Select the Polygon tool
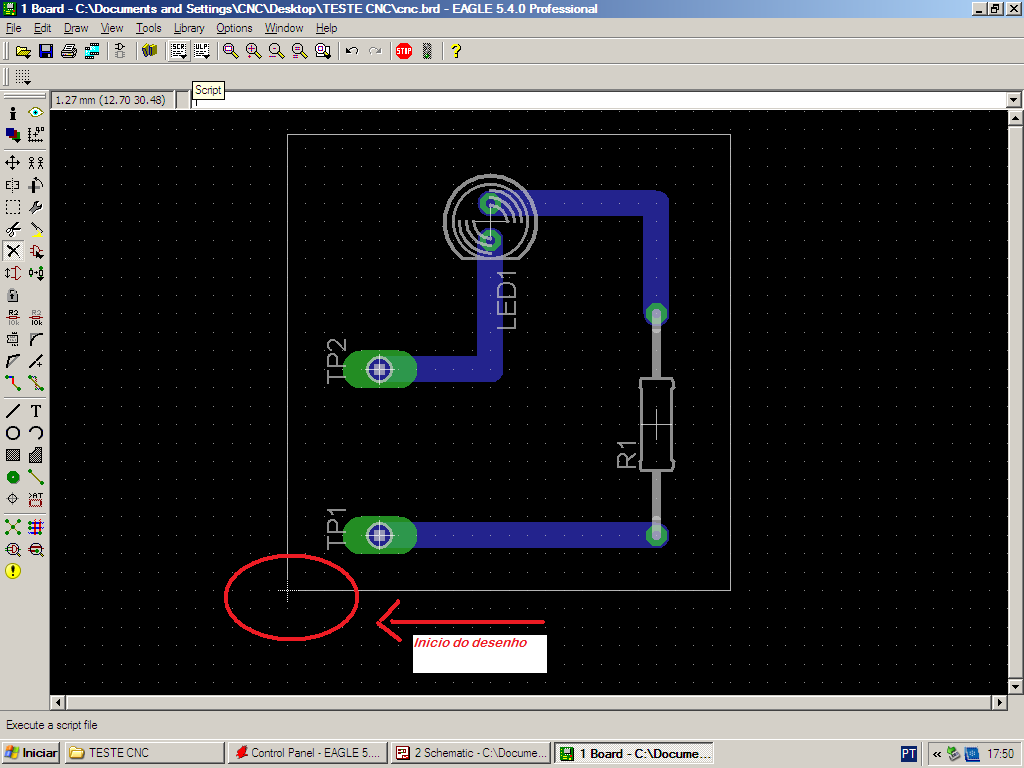Image resolution: width=1024 pixels, height=768 pixels. coord(36,455)
